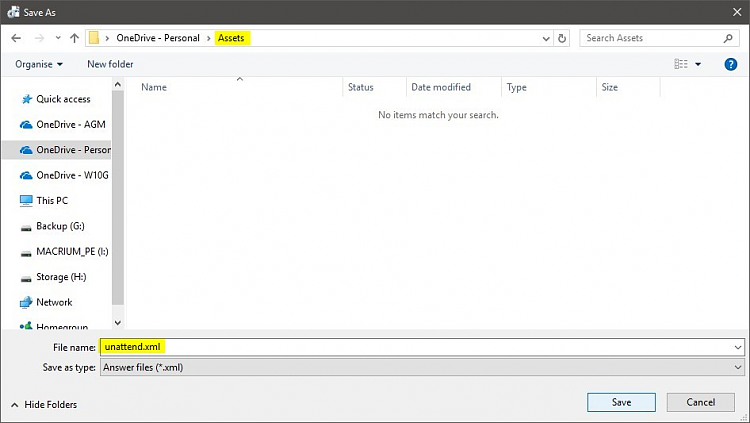Viewport: 750px width, 423px height.
Task: Click the Network icon
Action: [x=26, y=302]
